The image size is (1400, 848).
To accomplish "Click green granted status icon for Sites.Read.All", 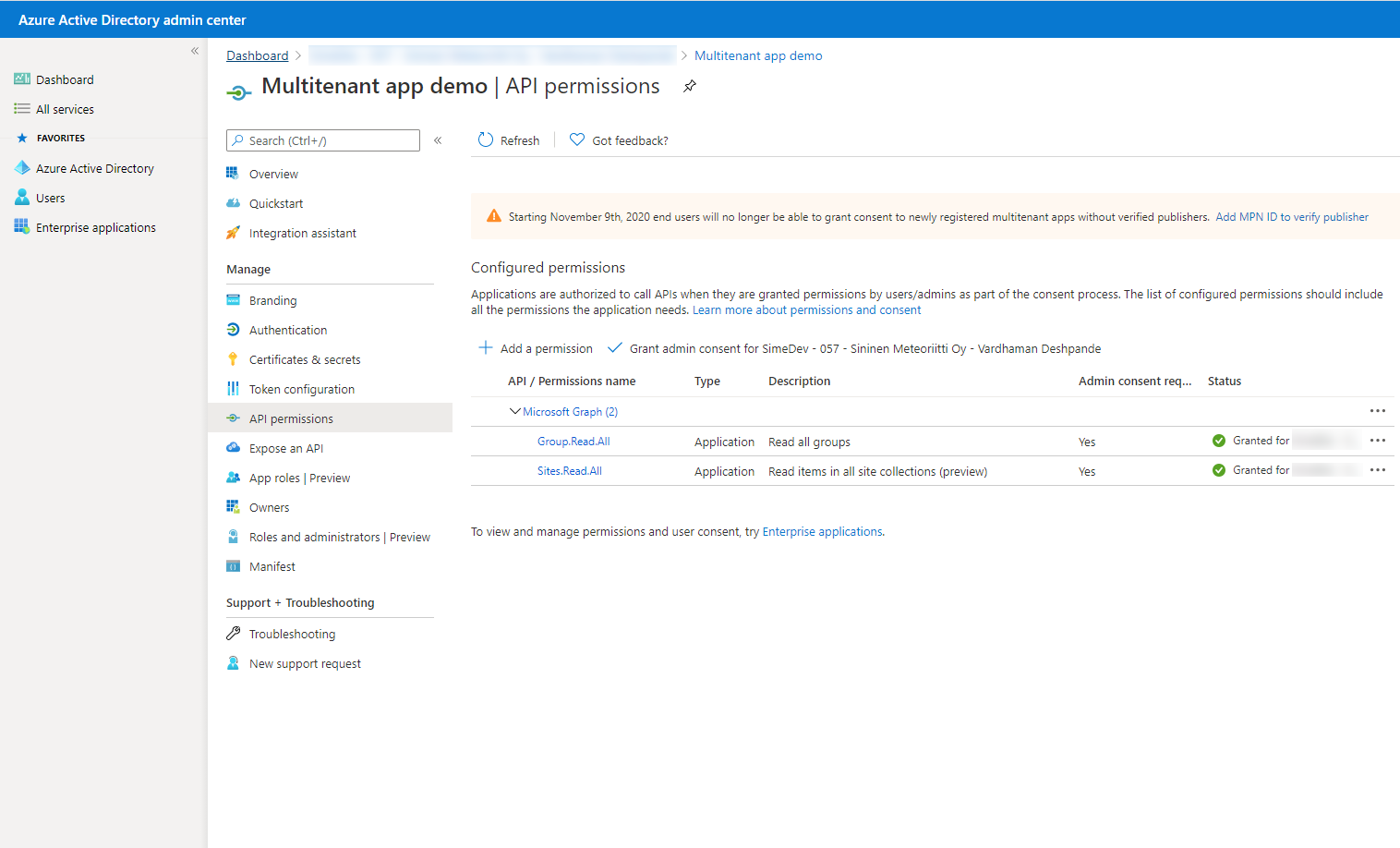I will point(1219,470).
